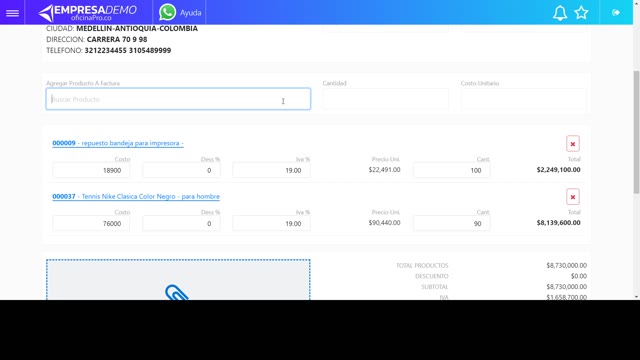This screenshot has height=360, width=640.
Task: Click the paperclip attachment icon
Action: tap(177, 292)
